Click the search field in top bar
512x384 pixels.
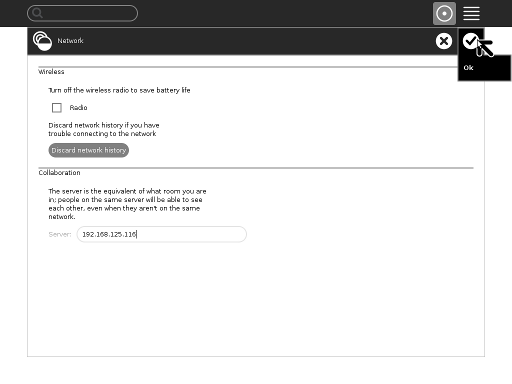[x=82, y=13]
